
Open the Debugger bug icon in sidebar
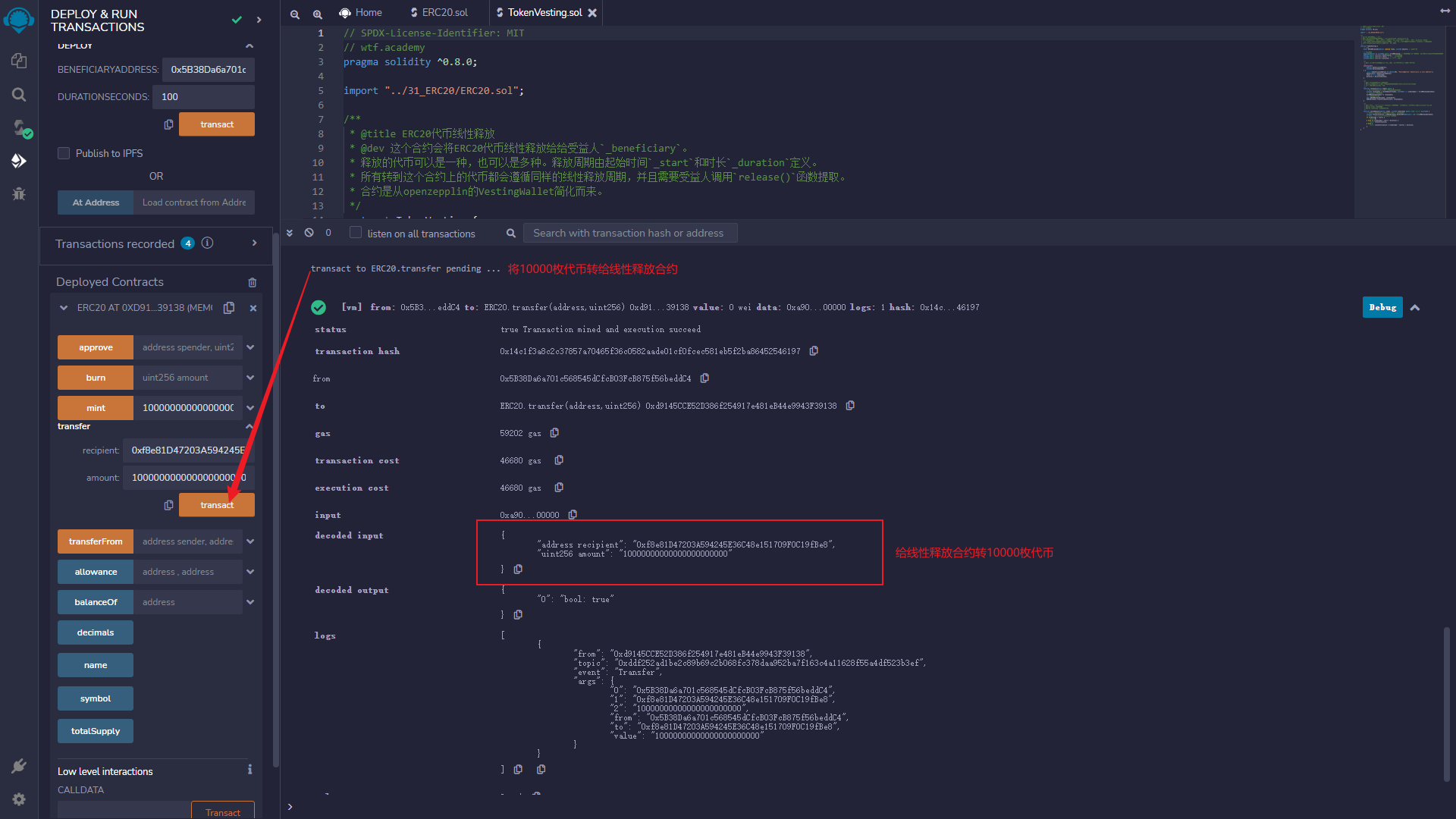19,194
